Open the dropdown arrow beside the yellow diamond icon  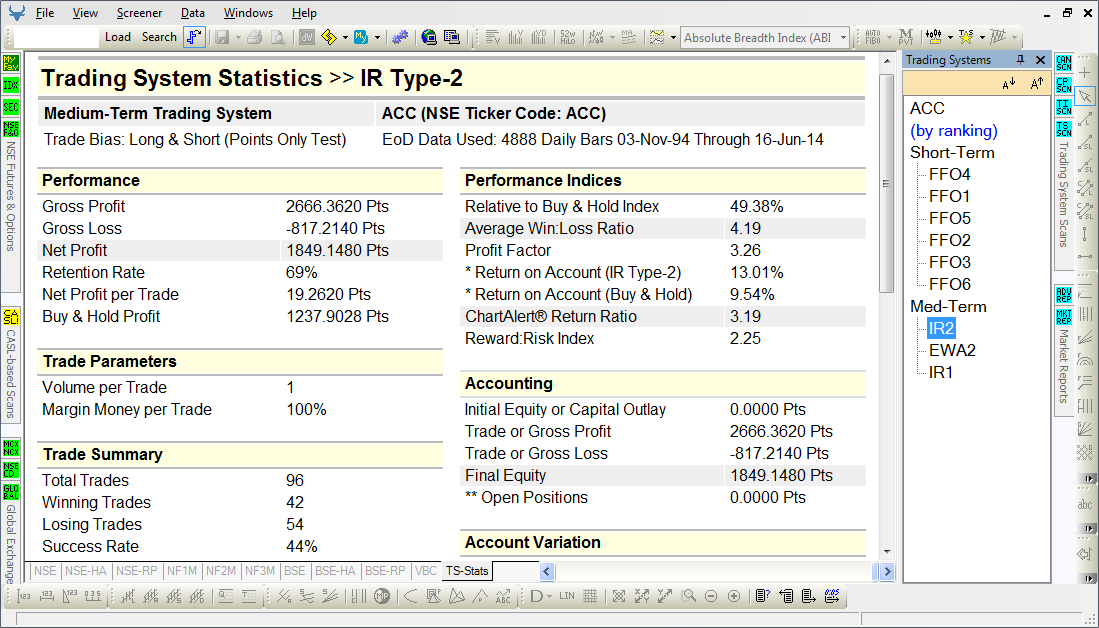(x=345, y=38)
